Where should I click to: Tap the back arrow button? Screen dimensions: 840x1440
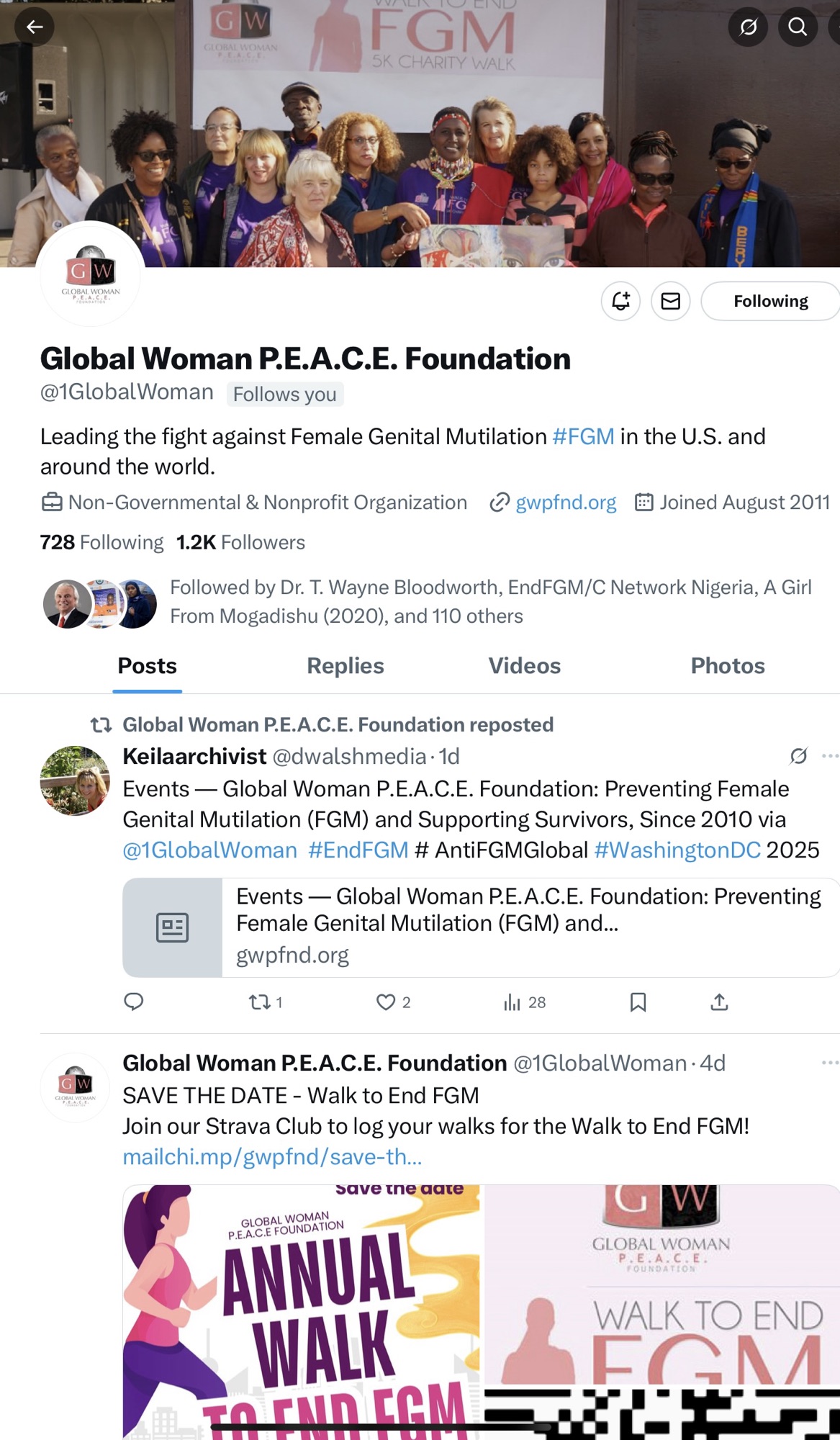point(34,27)
